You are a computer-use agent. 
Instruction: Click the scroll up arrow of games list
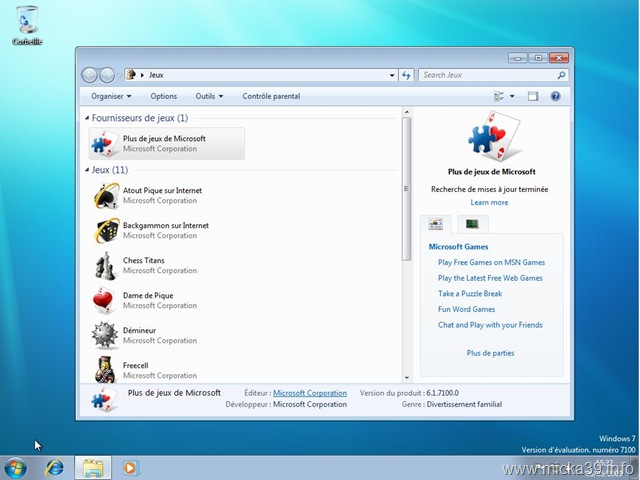tap(406, 111)
